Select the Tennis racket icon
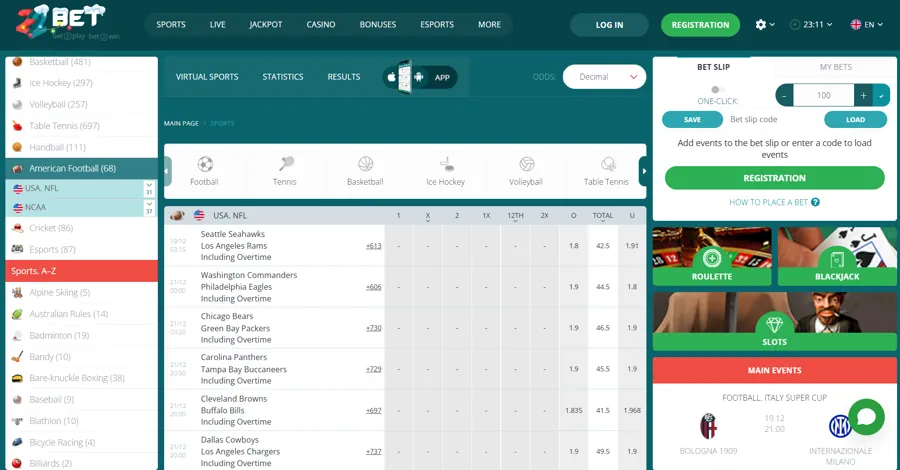The height and width of the screenshot is (470, 900). 286,164
